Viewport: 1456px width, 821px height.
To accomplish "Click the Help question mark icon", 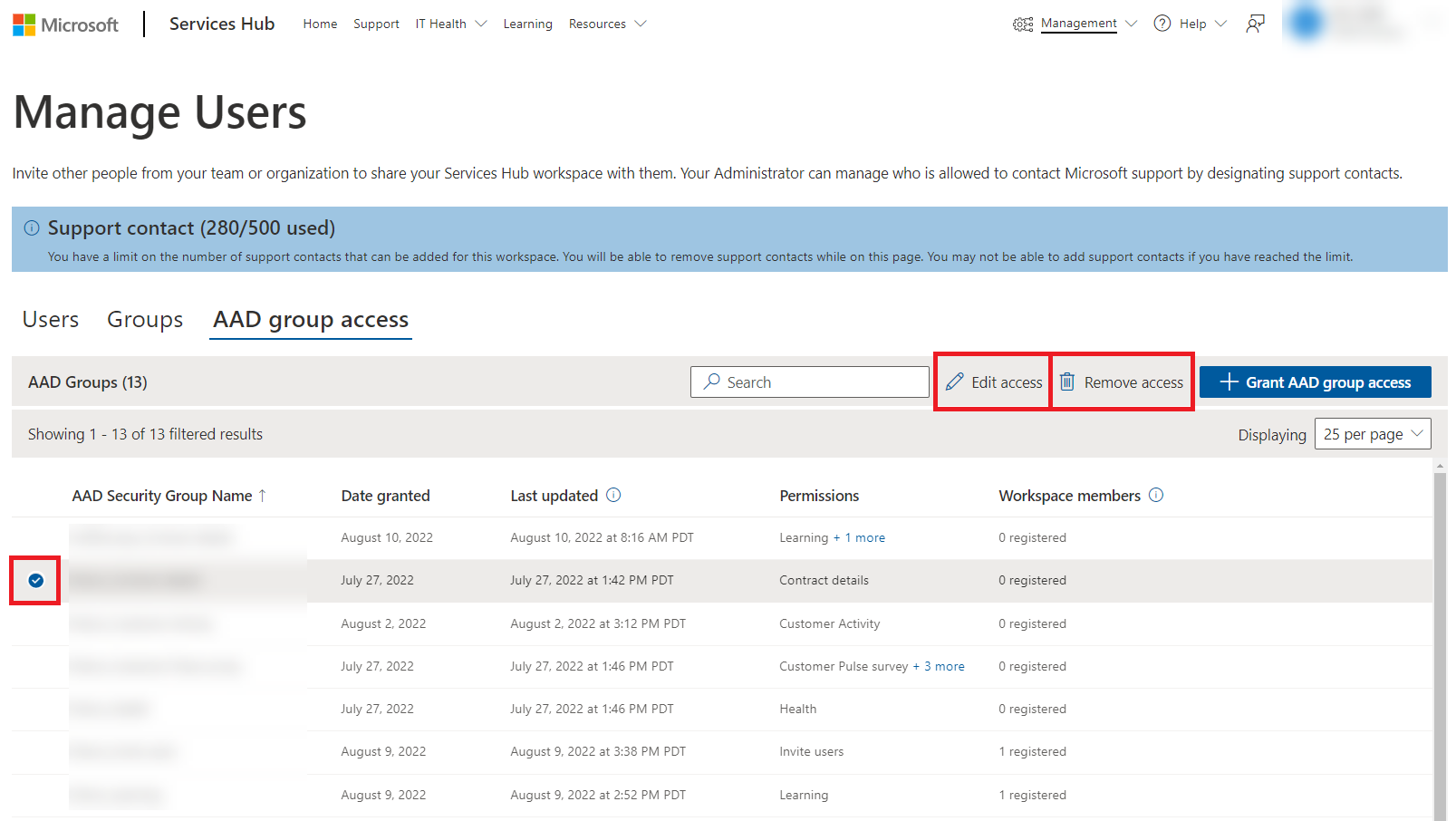I will pyautogui.click(x=1162, y=24).
